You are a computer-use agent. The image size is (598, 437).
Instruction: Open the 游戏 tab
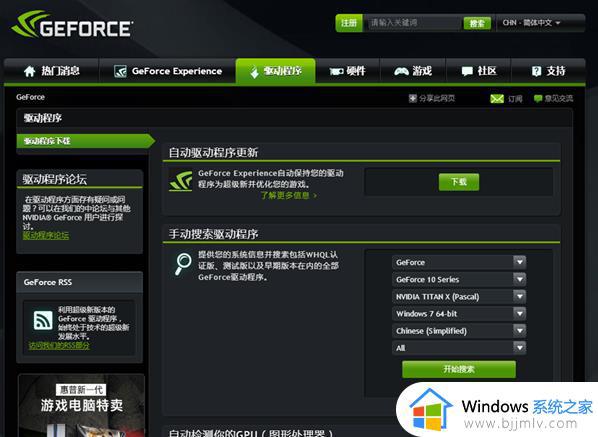click(413, 71)
